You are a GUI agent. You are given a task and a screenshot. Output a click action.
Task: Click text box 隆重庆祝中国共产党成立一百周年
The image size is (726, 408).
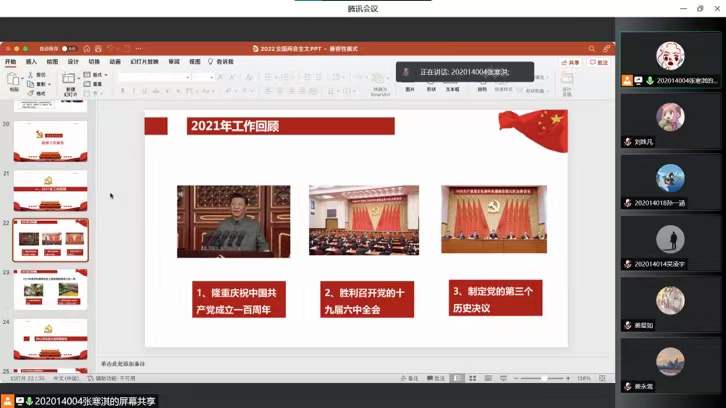coord(239,299)
